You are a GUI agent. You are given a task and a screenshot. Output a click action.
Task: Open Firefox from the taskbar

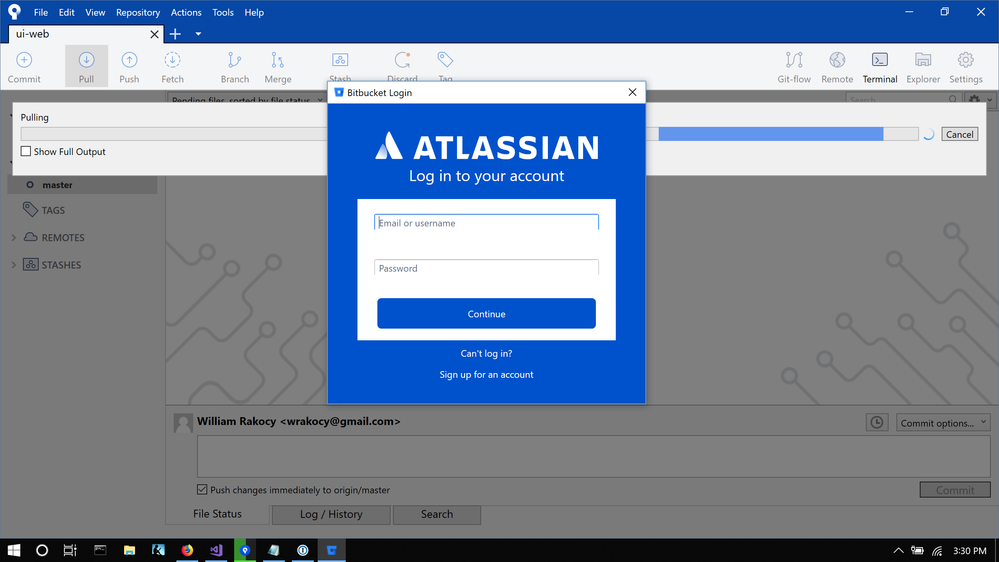(x=187, y=550)
